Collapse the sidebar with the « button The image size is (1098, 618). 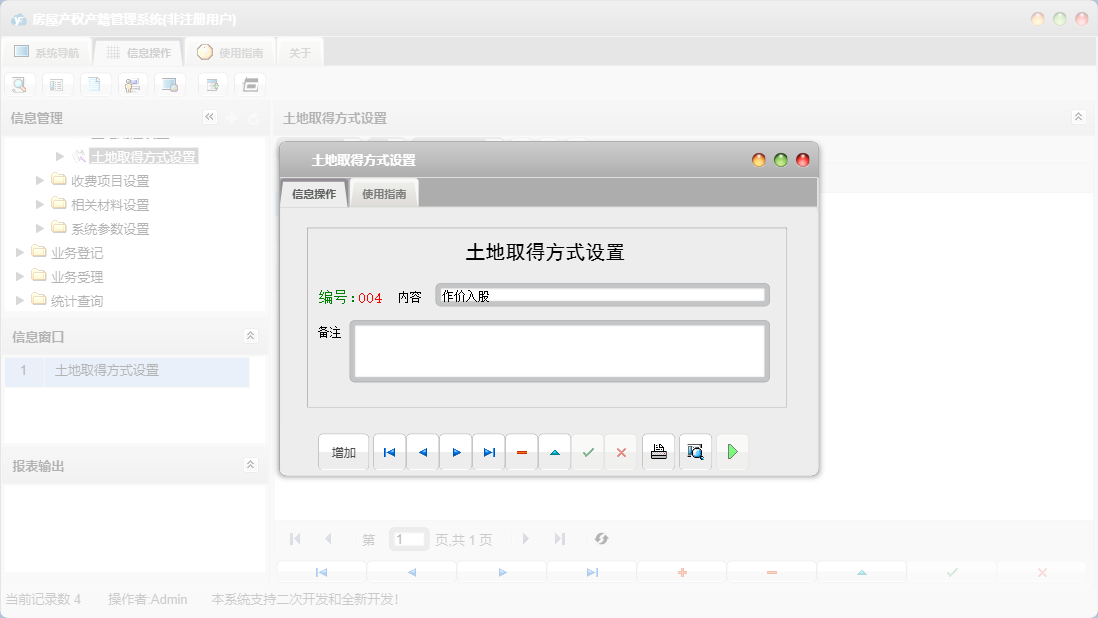[x=209, y=117]
